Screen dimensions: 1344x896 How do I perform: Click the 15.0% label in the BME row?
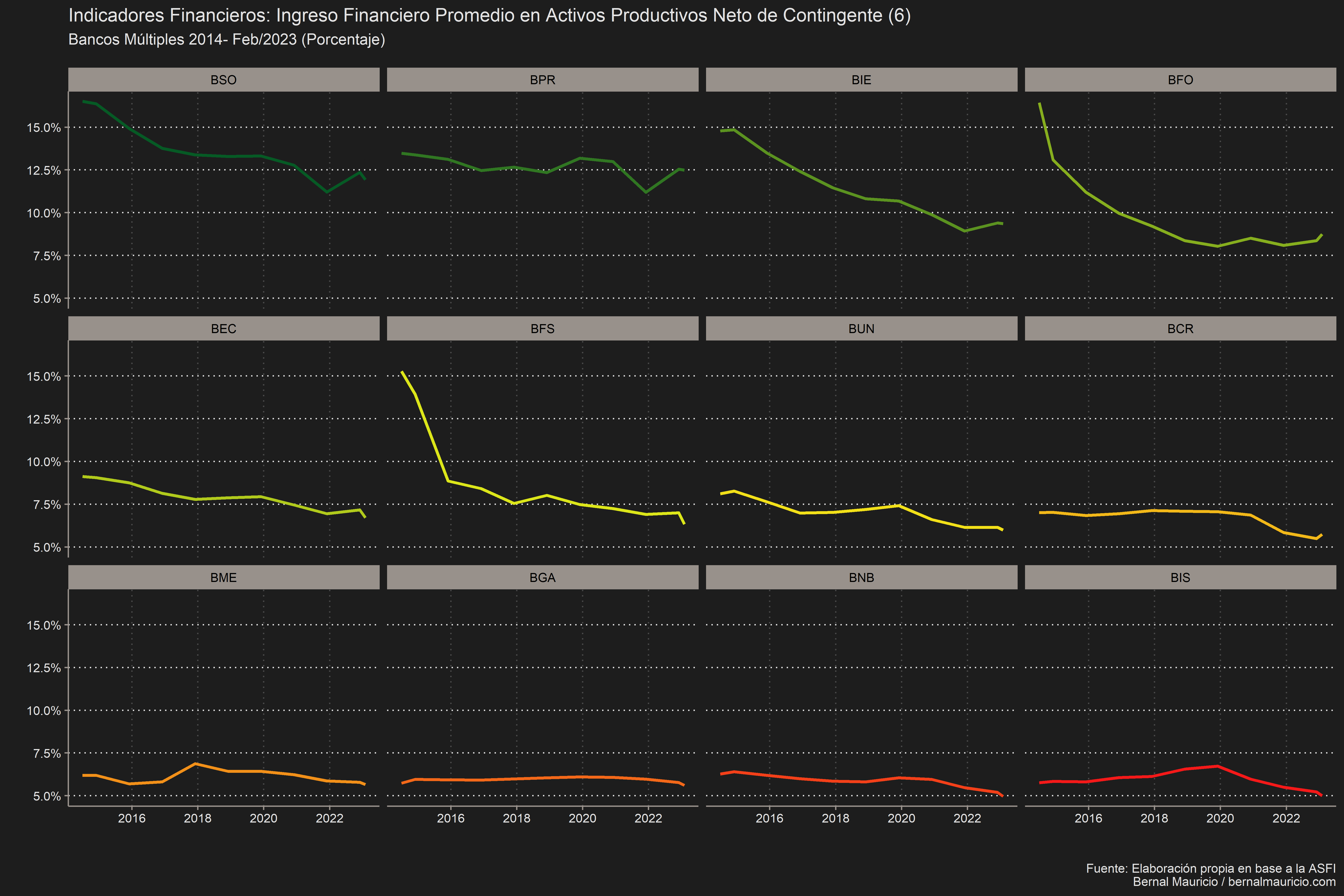(43, 625)
